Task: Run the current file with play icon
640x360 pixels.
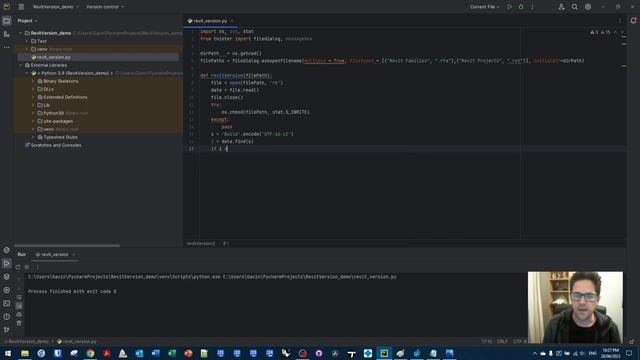Action: click(509, 7)
